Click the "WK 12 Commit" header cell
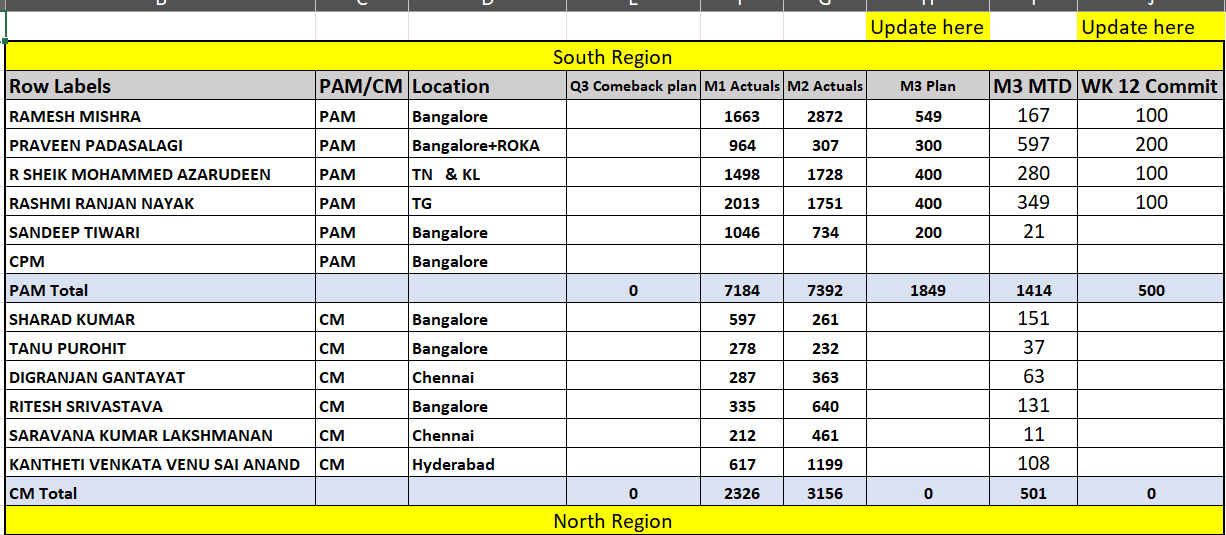This screenshot has height=535, width=1226. (1150, 87)
